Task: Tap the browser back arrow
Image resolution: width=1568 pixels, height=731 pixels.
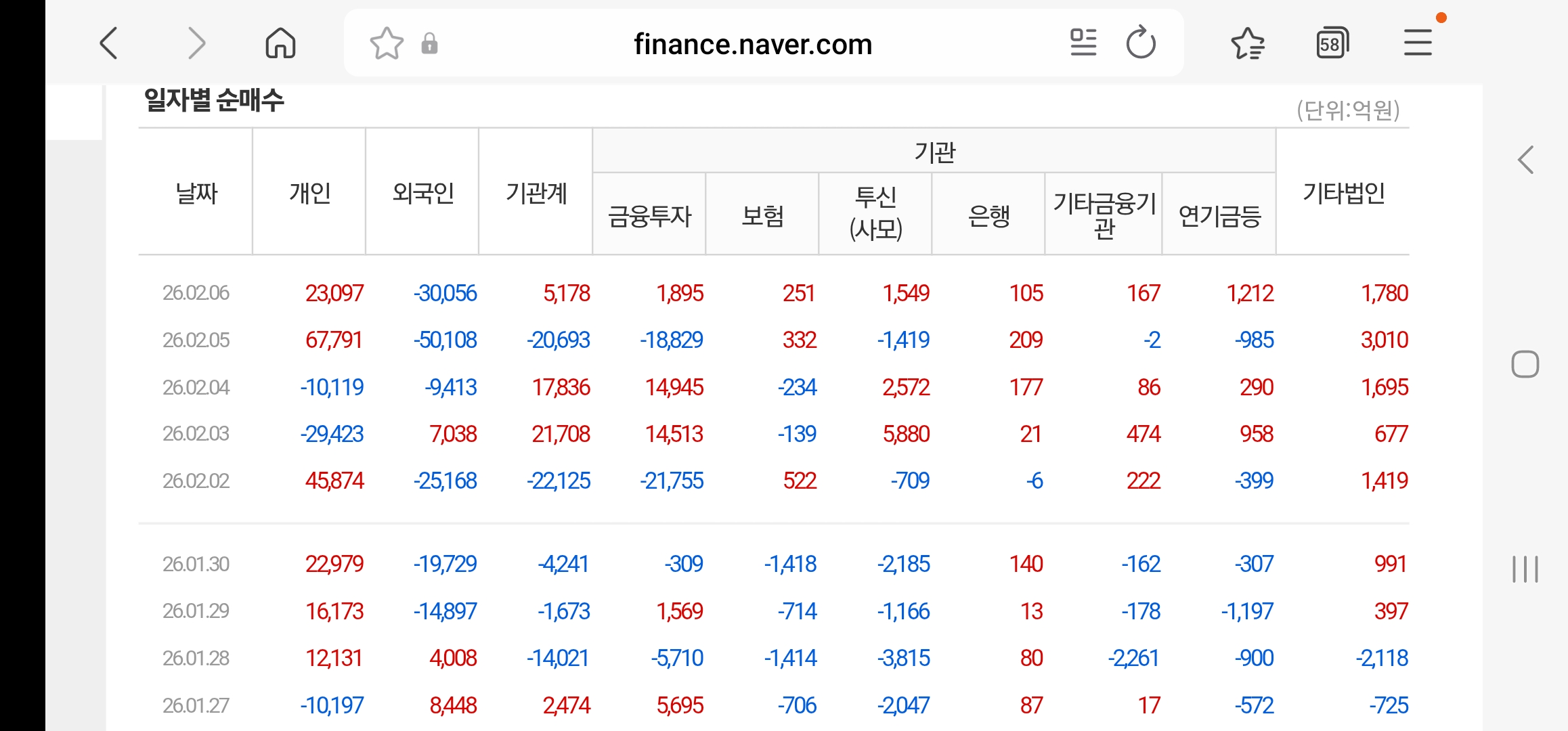Action: click(109, 44)
